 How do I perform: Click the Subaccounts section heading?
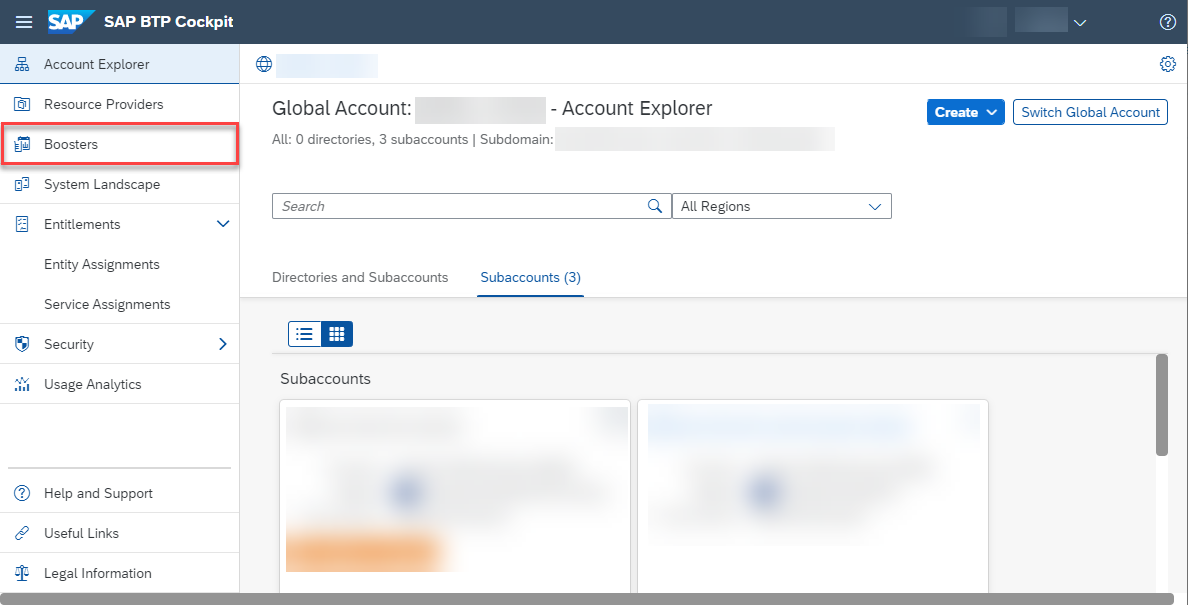(325, 379)
